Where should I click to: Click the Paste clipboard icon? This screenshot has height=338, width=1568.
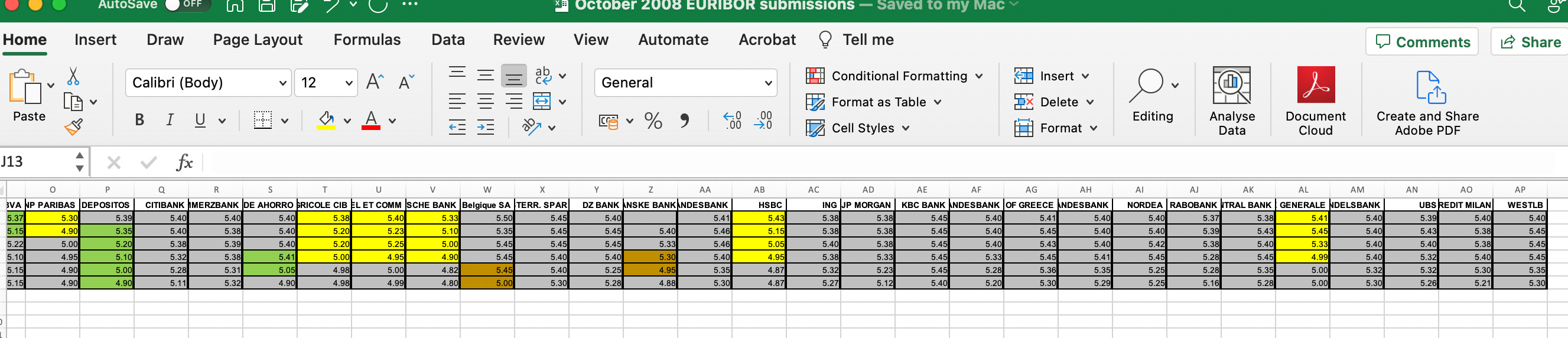(x=25, y=86)
